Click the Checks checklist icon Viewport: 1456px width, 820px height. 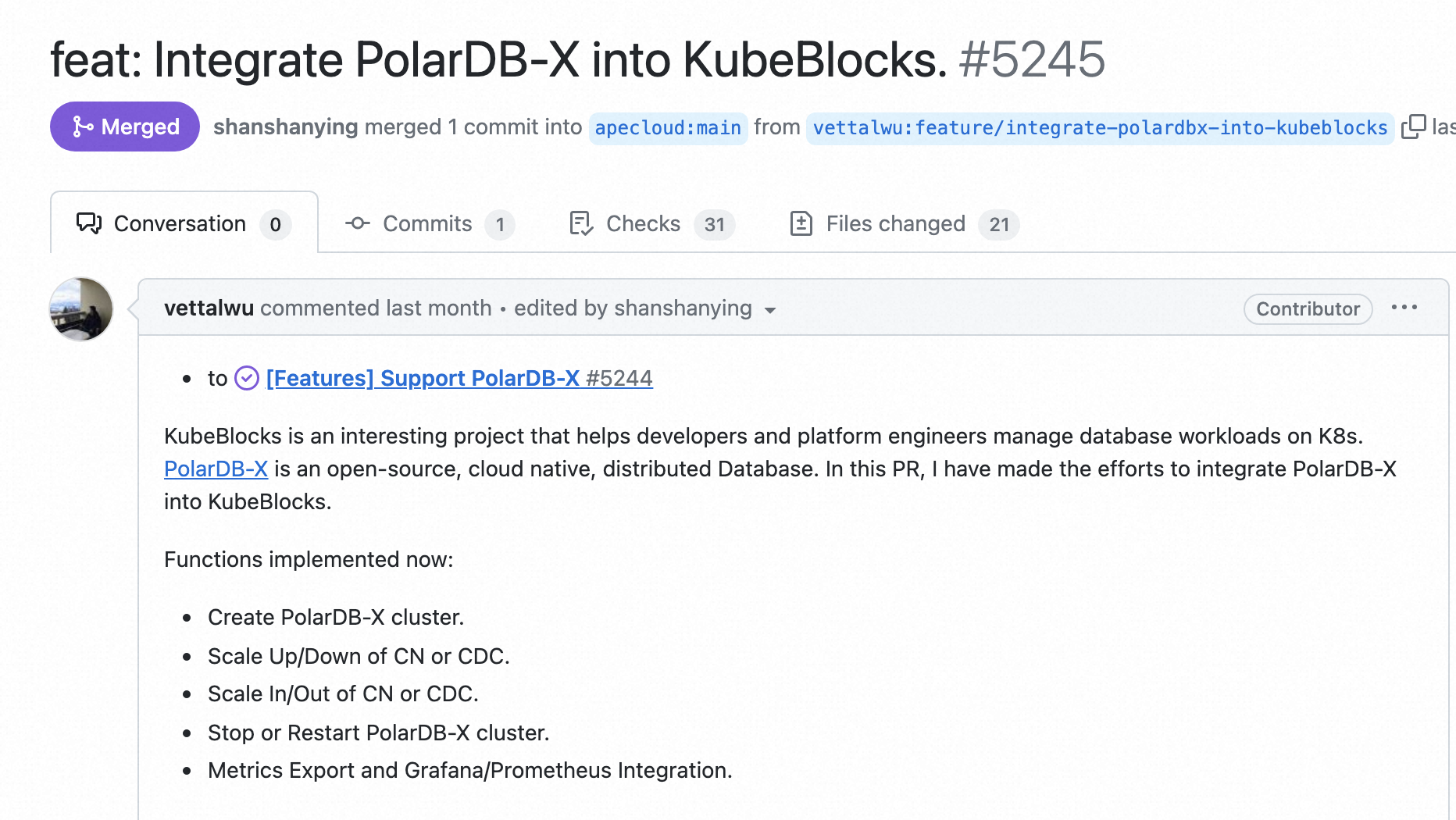click(x=581, y=224)
